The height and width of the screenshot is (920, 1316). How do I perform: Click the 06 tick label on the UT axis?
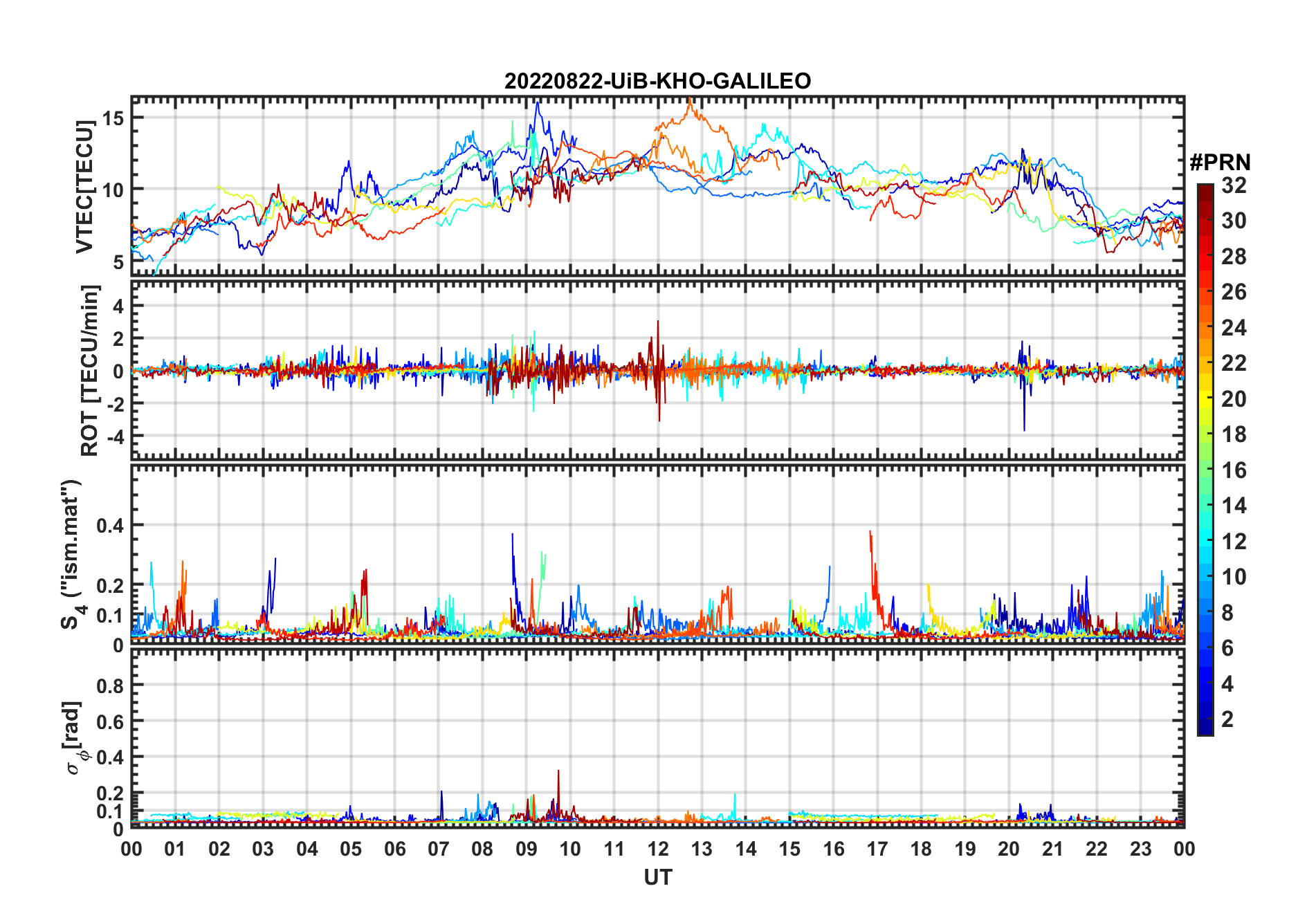pos(394,849)
